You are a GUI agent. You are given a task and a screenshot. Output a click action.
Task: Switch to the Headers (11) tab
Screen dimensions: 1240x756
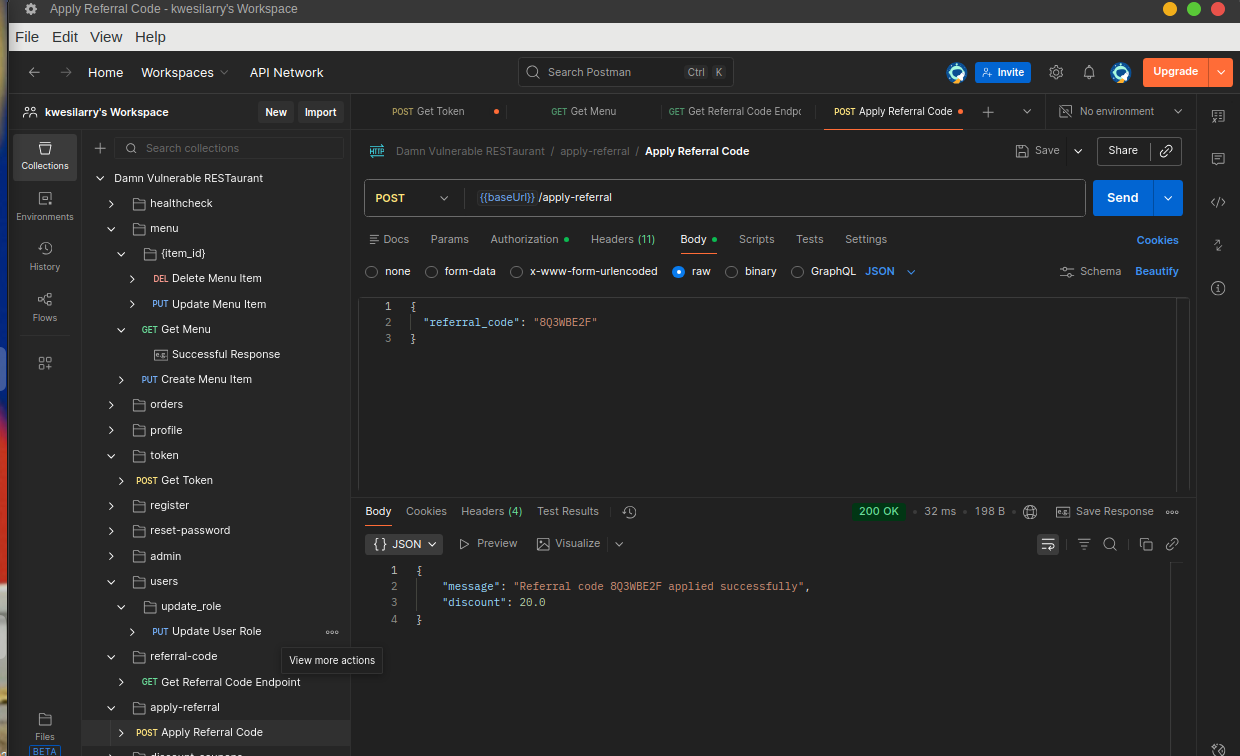[622, 239]
